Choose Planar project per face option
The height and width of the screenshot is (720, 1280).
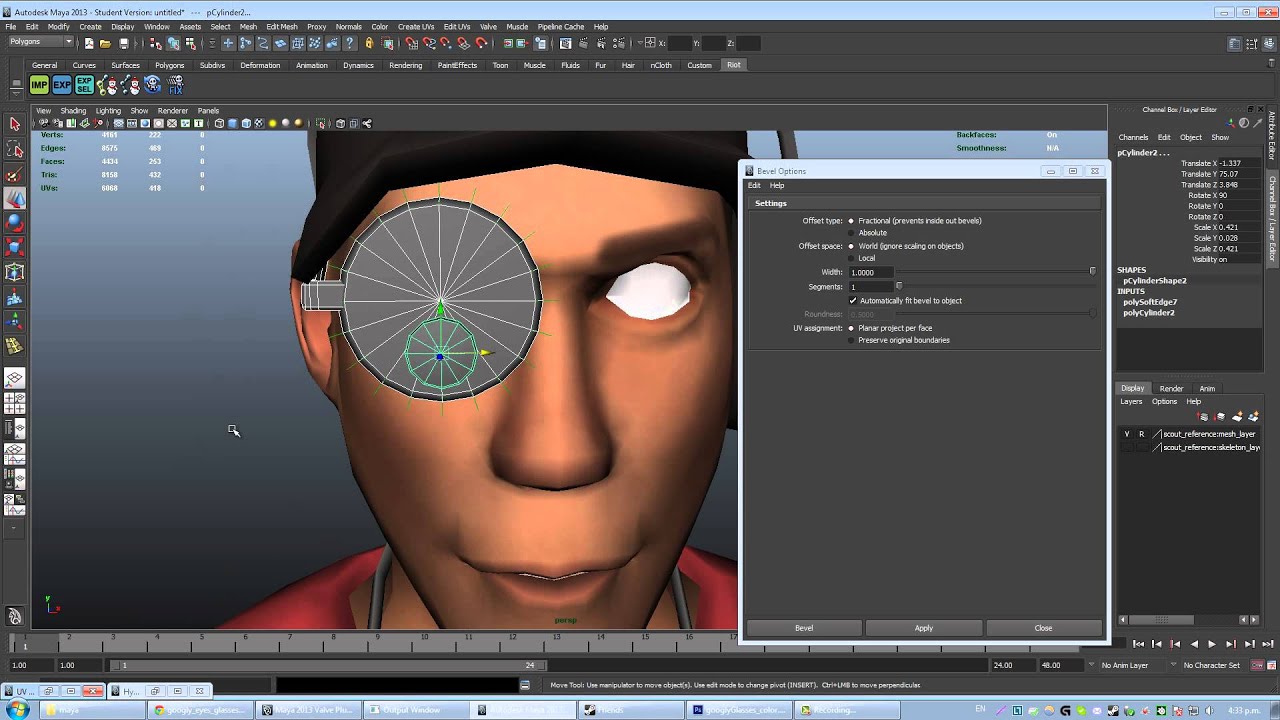pos(851,328)
